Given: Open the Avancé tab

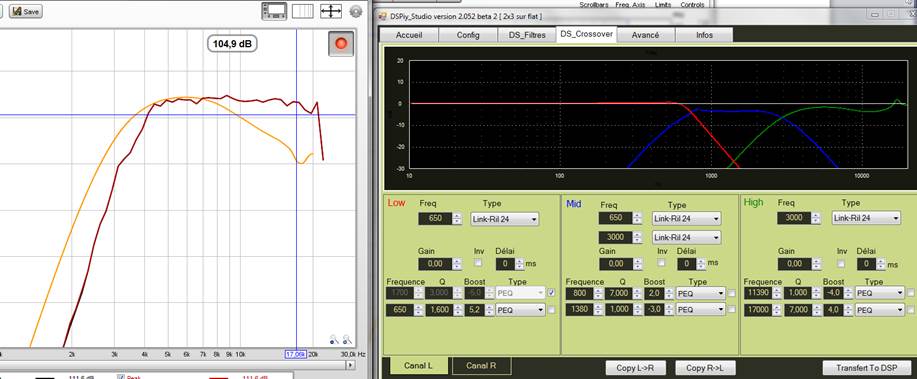Looking at the screenshot, I should point(646,35).
